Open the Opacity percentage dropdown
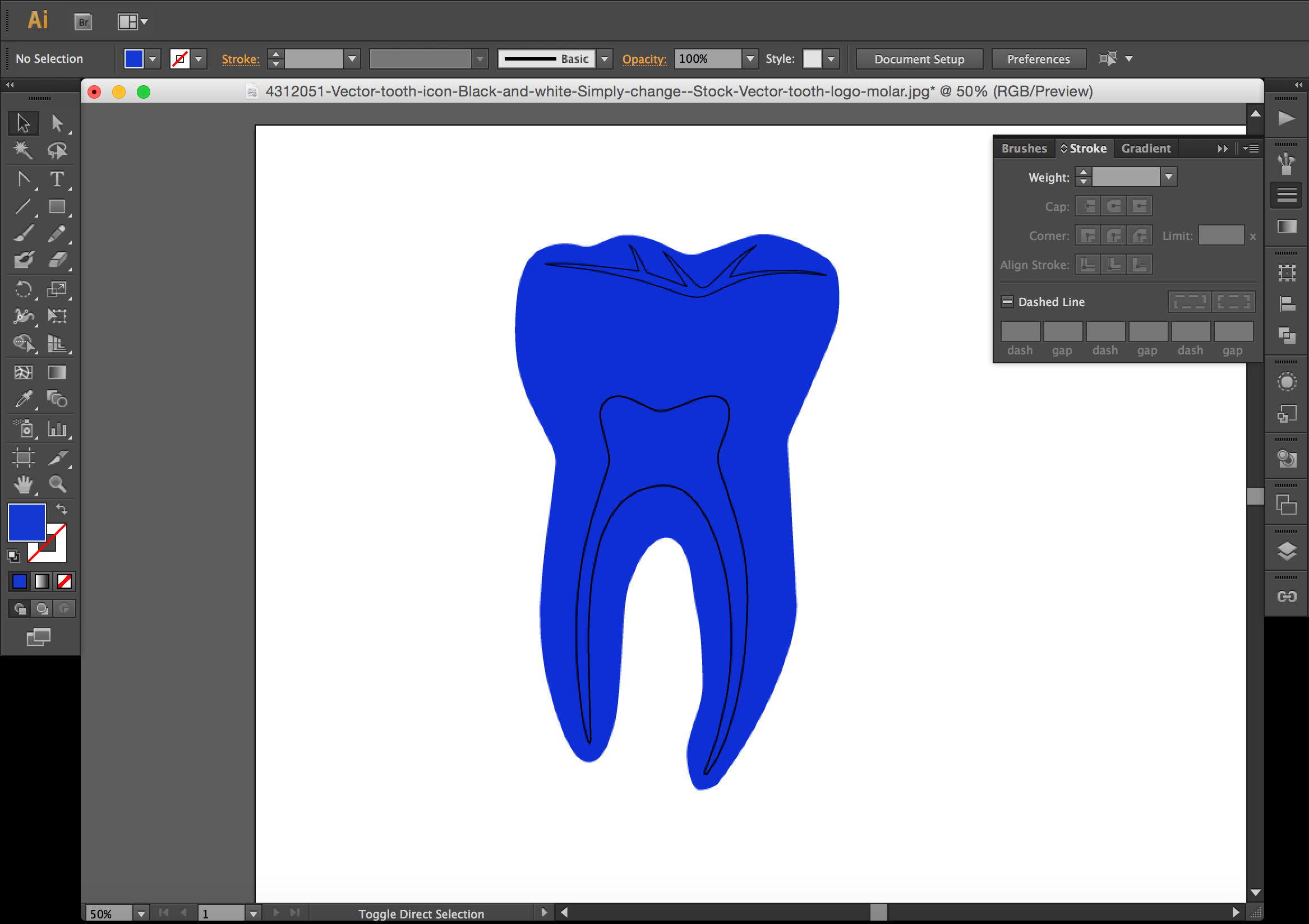Viewport: 1309px width, 924px height. pos(750,59)
